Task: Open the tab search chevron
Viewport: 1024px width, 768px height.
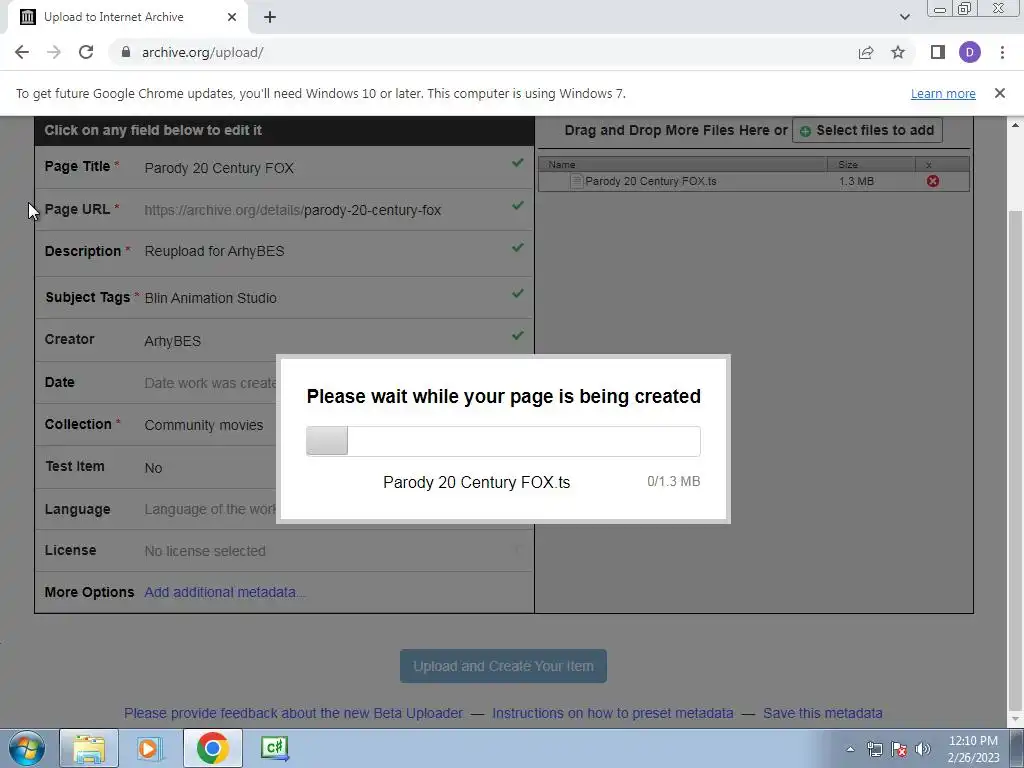Action: (904, 17)
